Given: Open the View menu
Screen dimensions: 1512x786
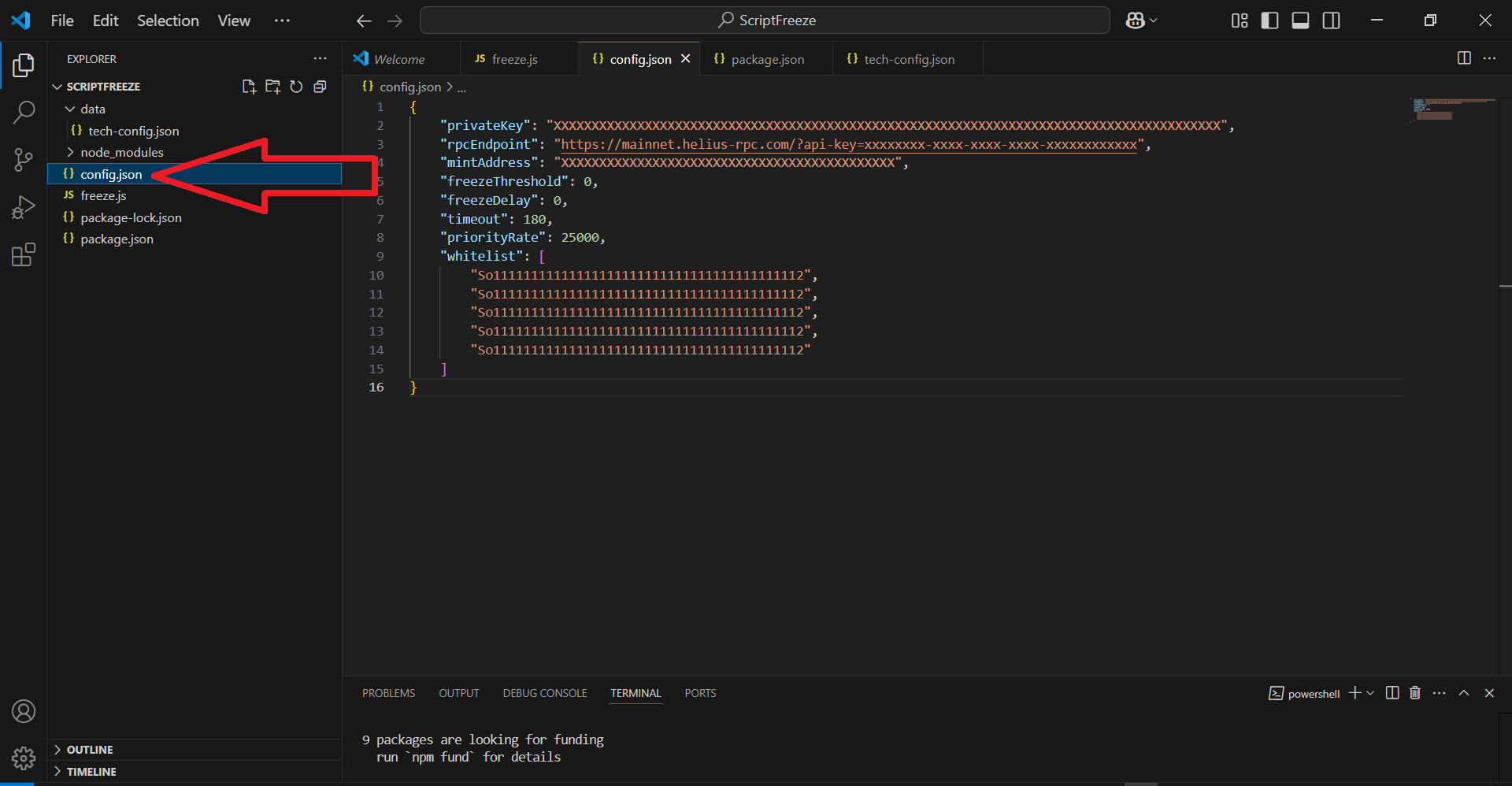Looking at the screenshot, I should click(x=234, y=20).
